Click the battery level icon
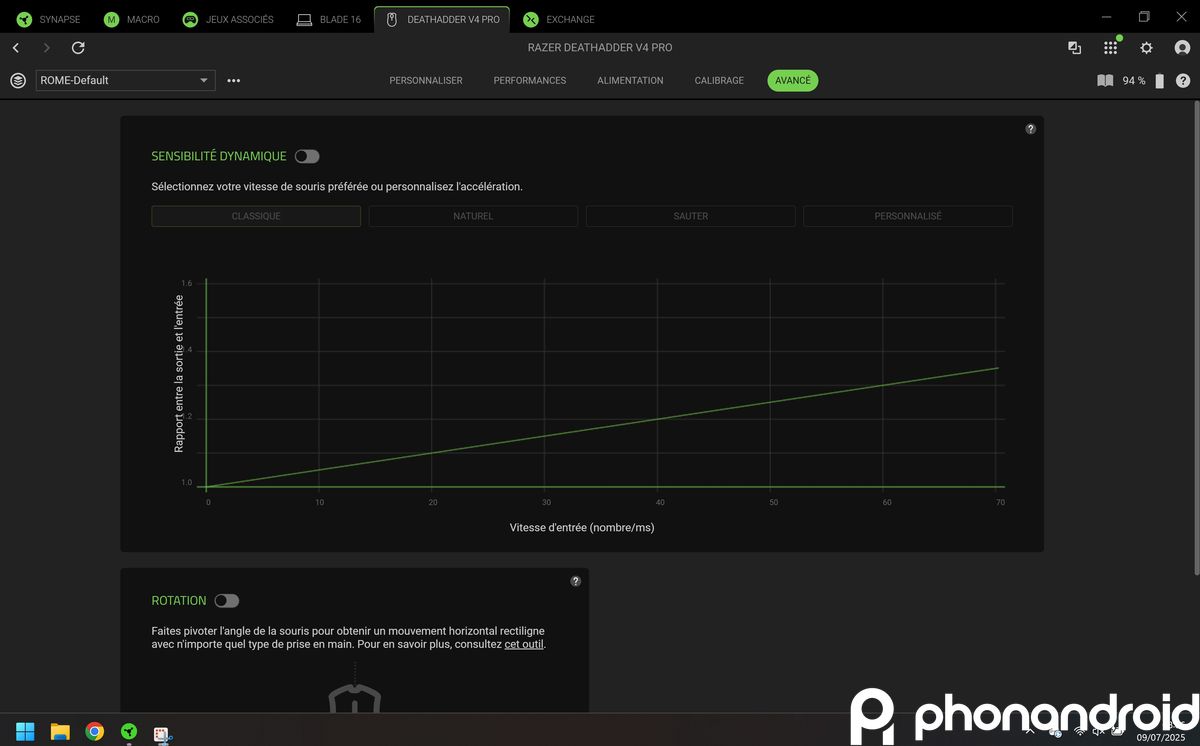Image resolution: width=1200 pixels, height=746 pixels. (1160, 81)
